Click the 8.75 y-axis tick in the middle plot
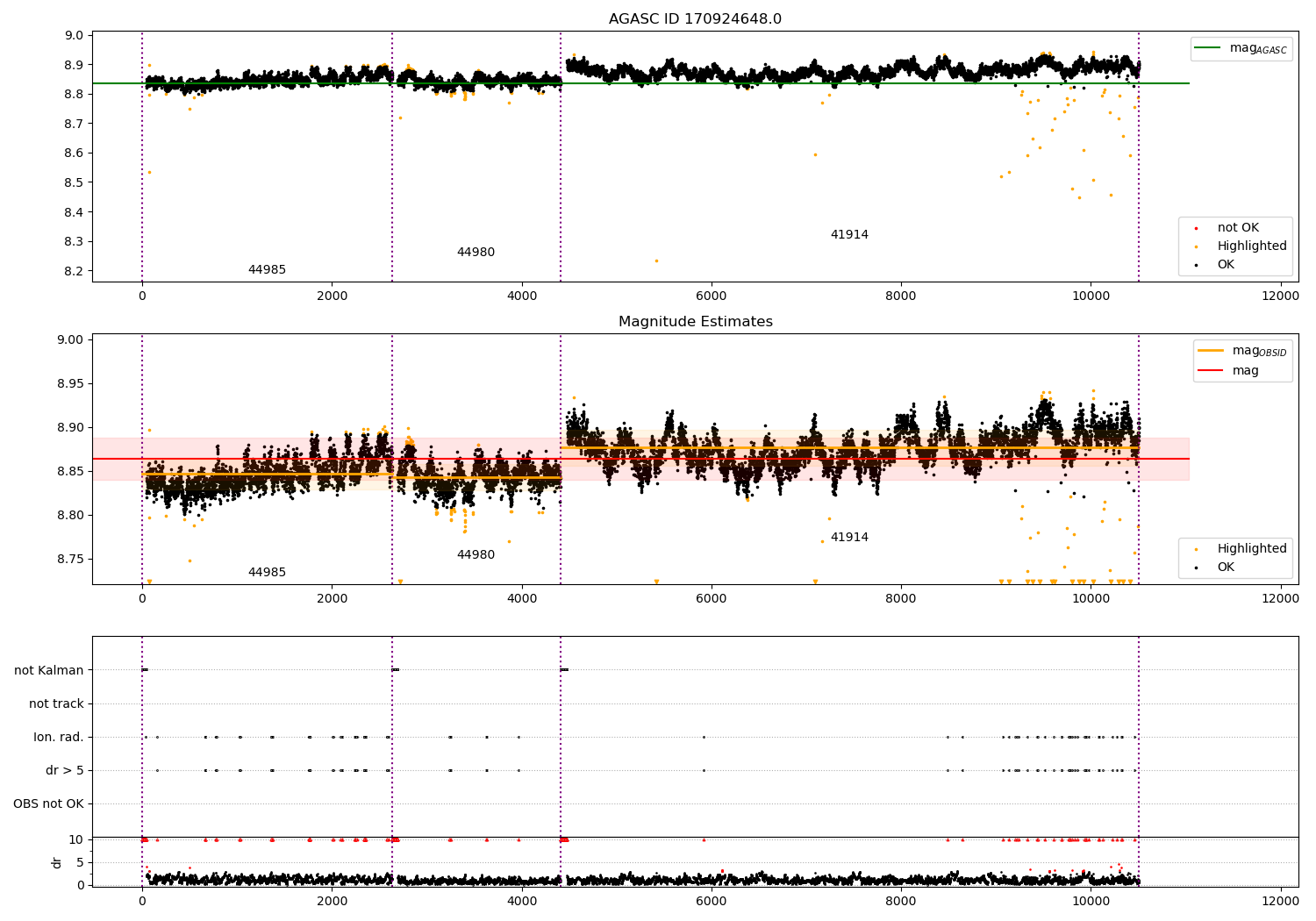The image size is (1316, 921). (x=71, y=559)
